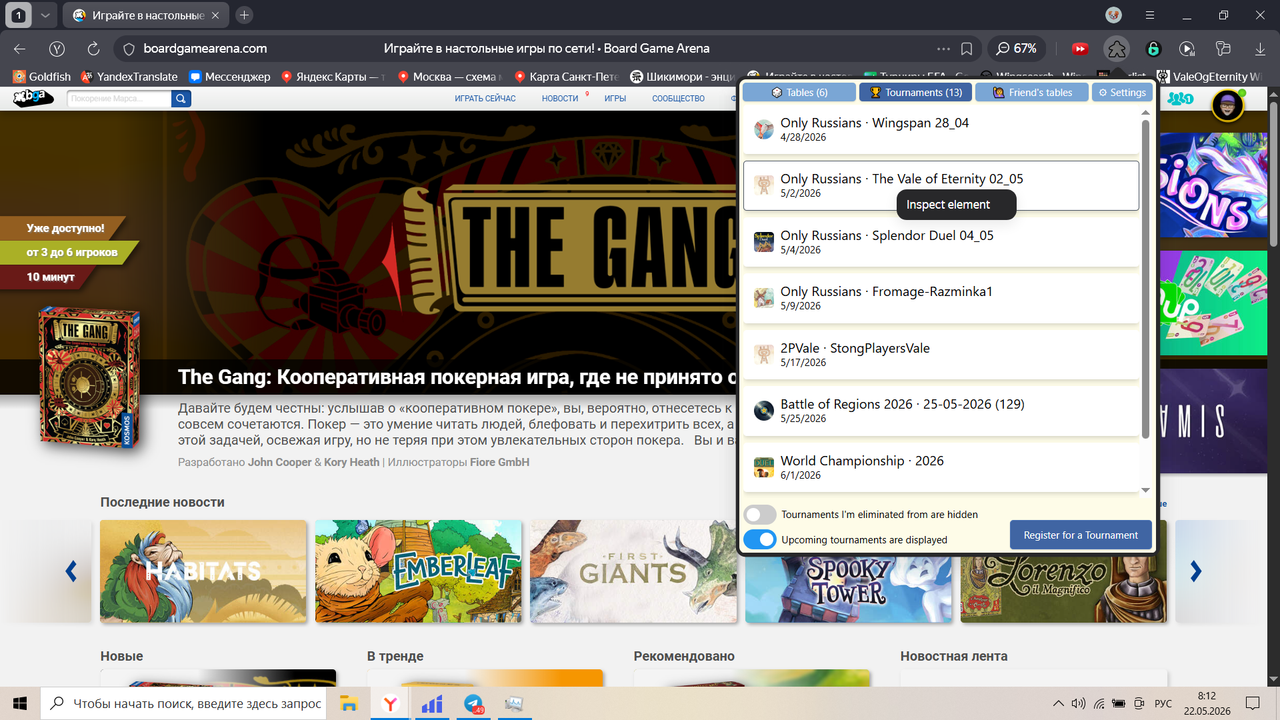
Task: Click the Fromage game icon
Action: 764,298
